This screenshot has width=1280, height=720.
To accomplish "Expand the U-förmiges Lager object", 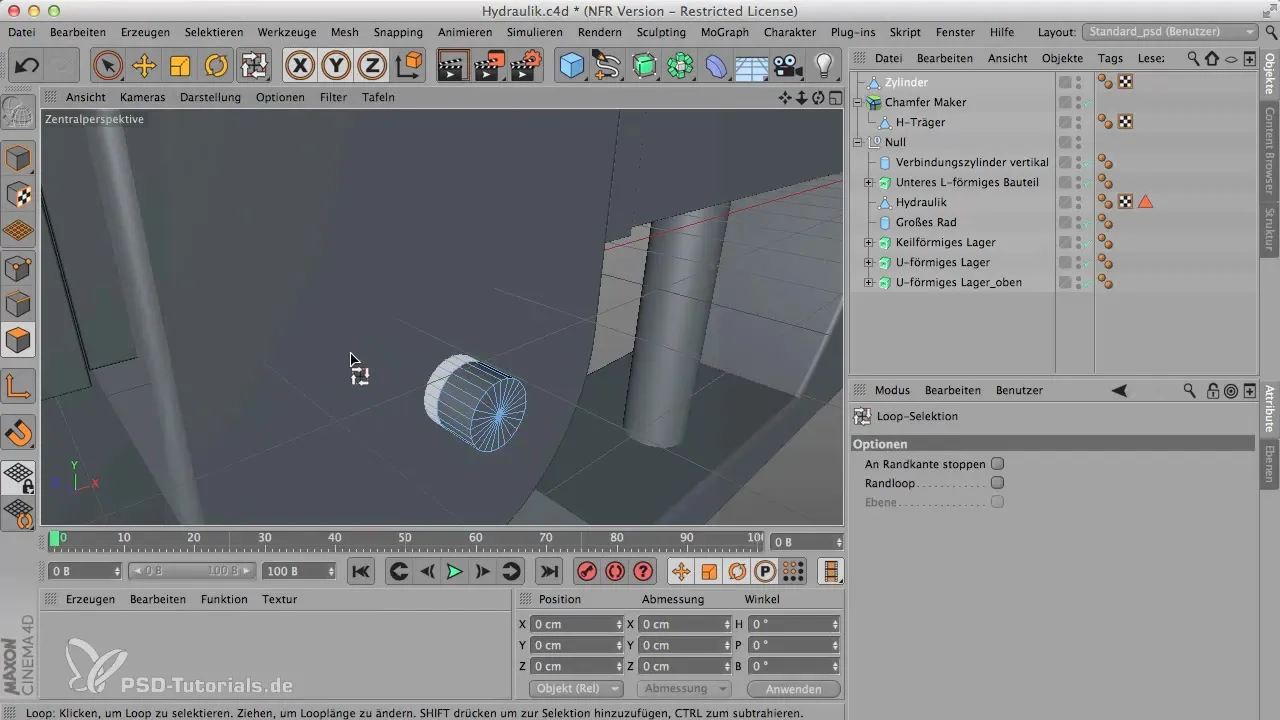I will pos(869,262).
